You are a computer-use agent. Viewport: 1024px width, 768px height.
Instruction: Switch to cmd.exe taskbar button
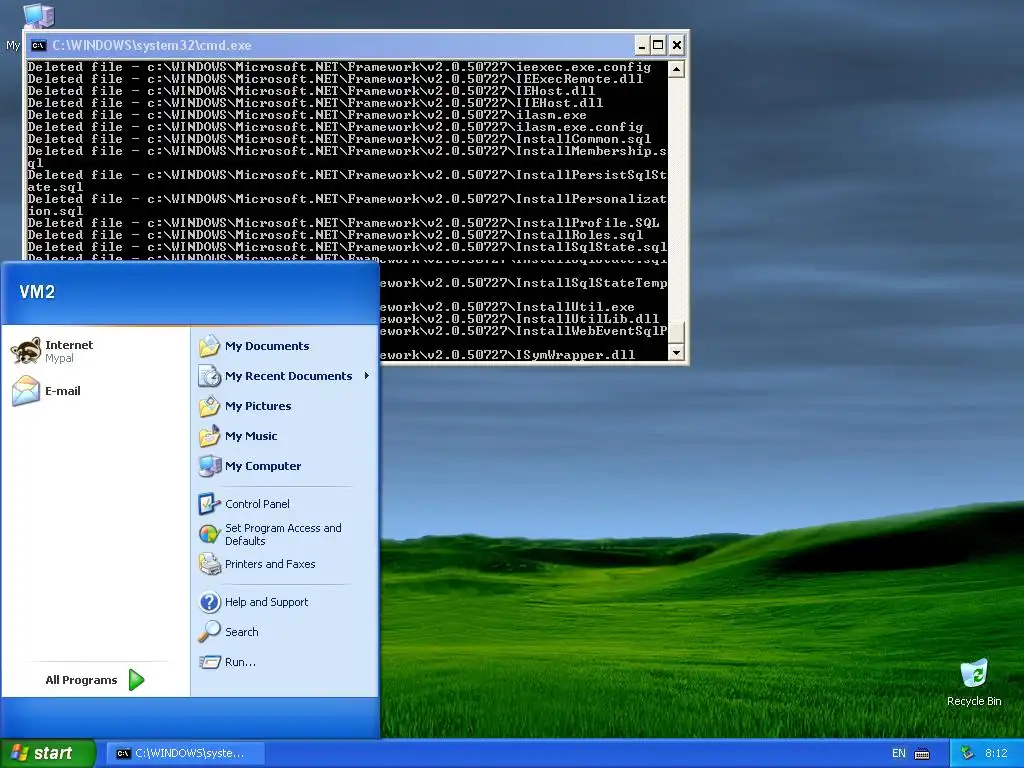(x=185, y=753)
